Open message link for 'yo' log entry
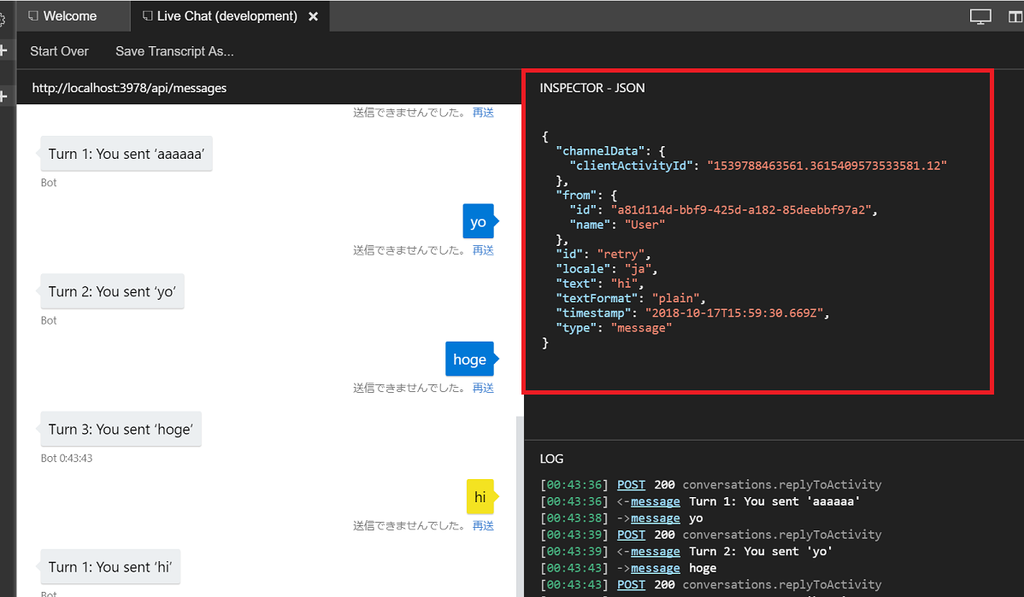This screenshot has width=1024, height=597. point(655,518)
